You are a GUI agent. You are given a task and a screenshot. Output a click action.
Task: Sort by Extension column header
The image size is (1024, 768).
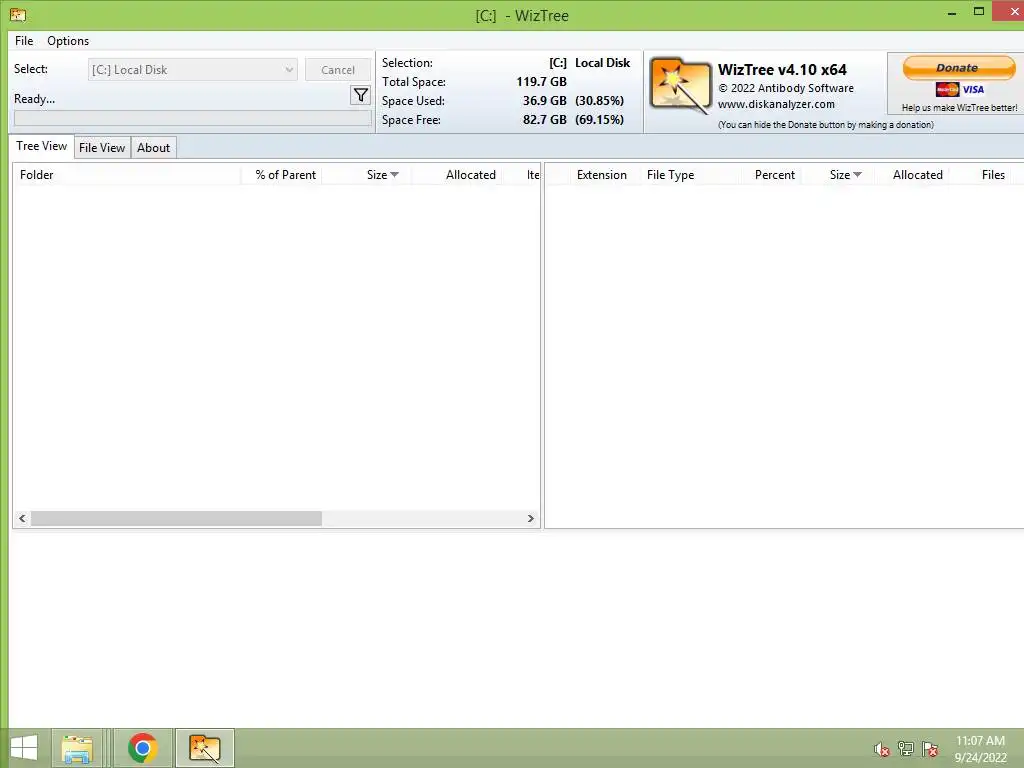click(601, 174)
